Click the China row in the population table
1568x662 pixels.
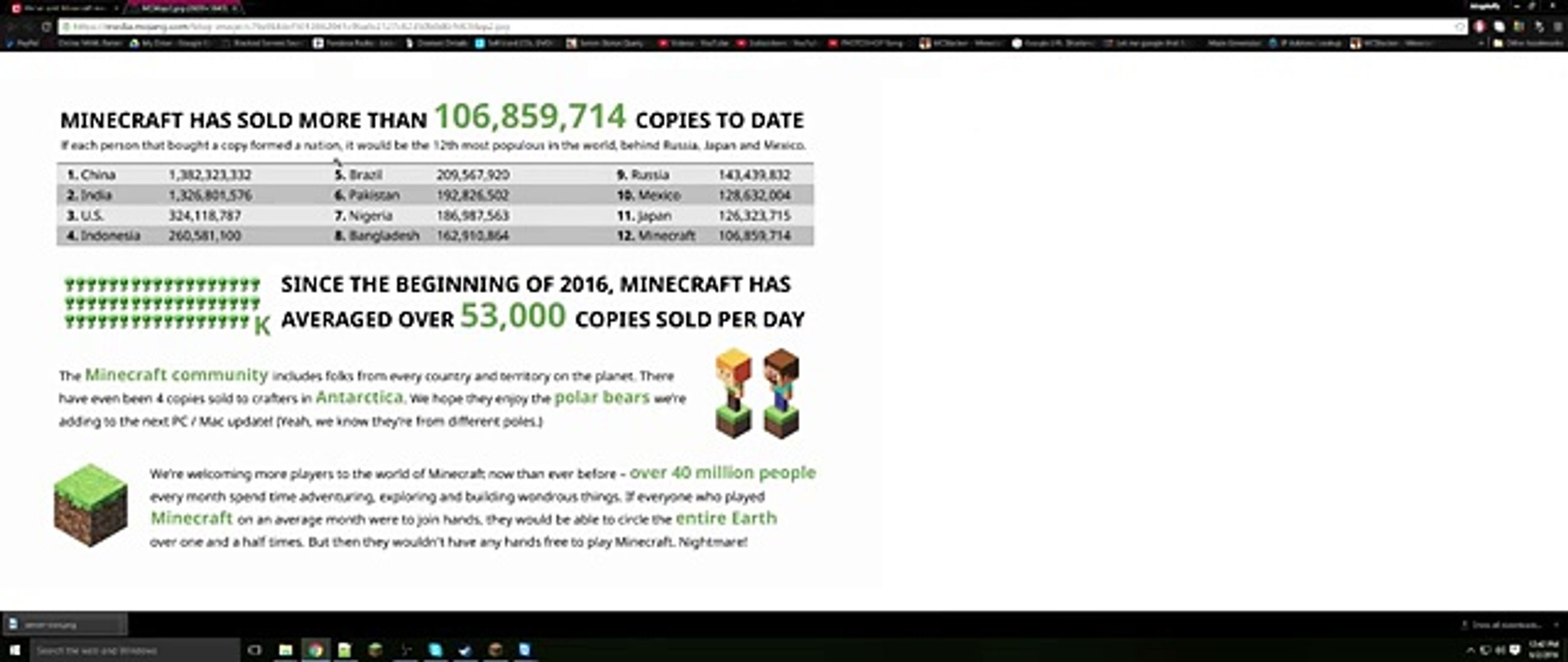[x=159, y=175]
